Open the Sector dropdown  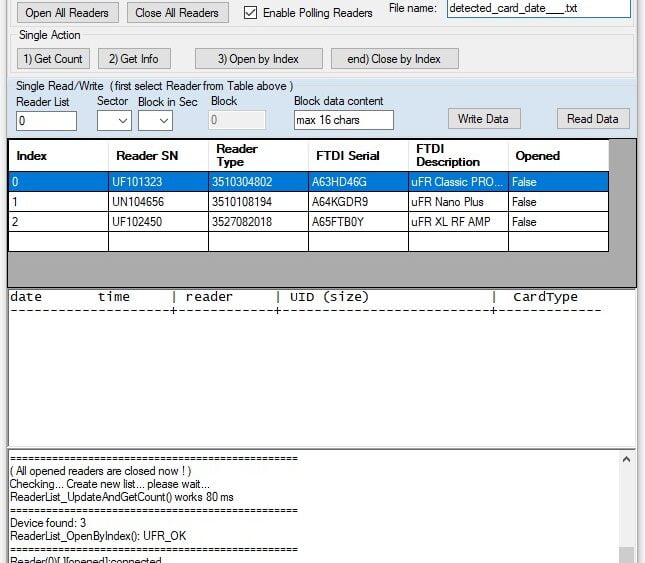point(114,121)
